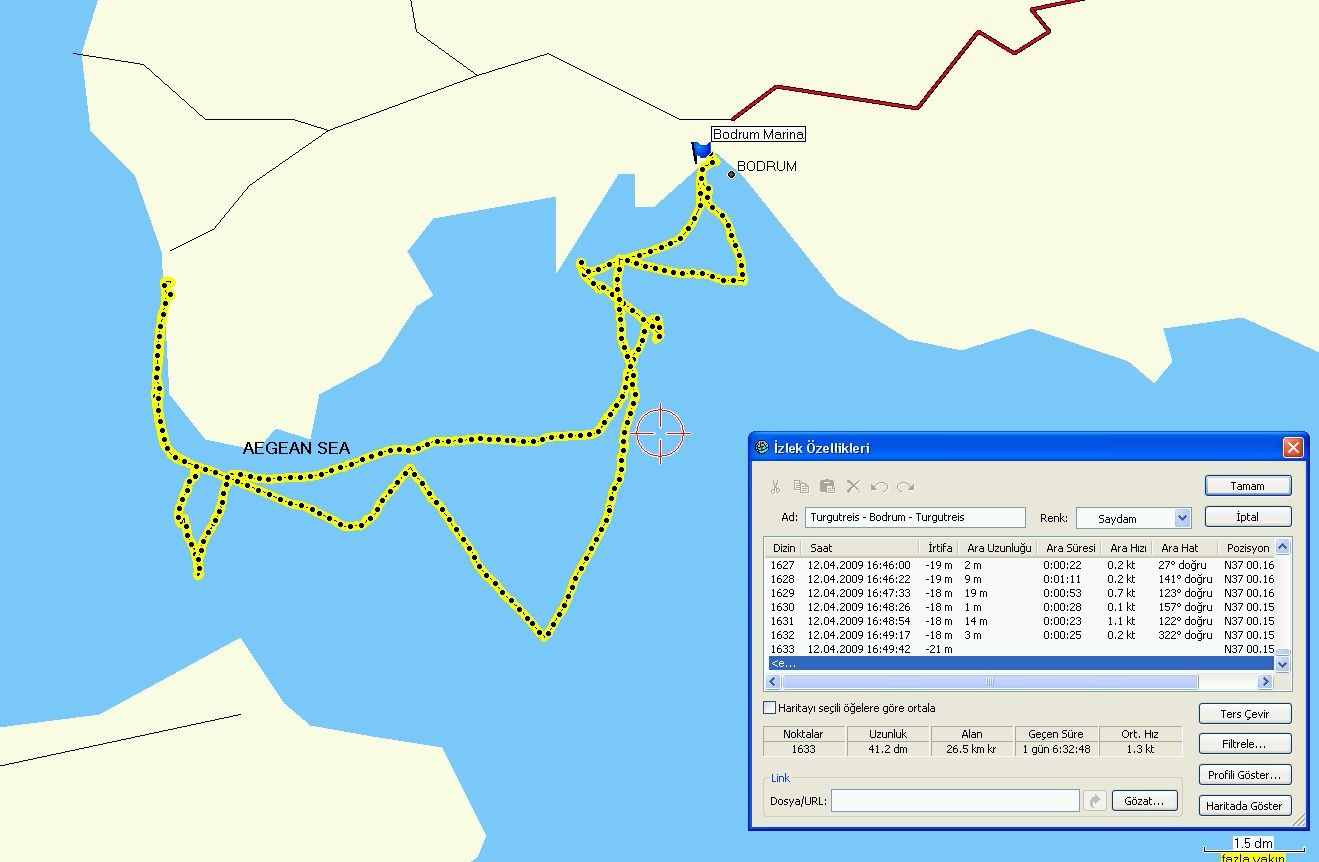Click the Tamam button
Viewport: 1319px width, 862px height.
click(x=1247, y=486)
